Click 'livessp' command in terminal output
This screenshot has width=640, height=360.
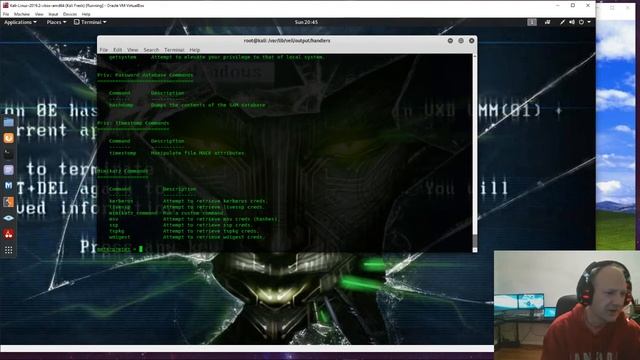pyautogui.click(x=120, y=207)
